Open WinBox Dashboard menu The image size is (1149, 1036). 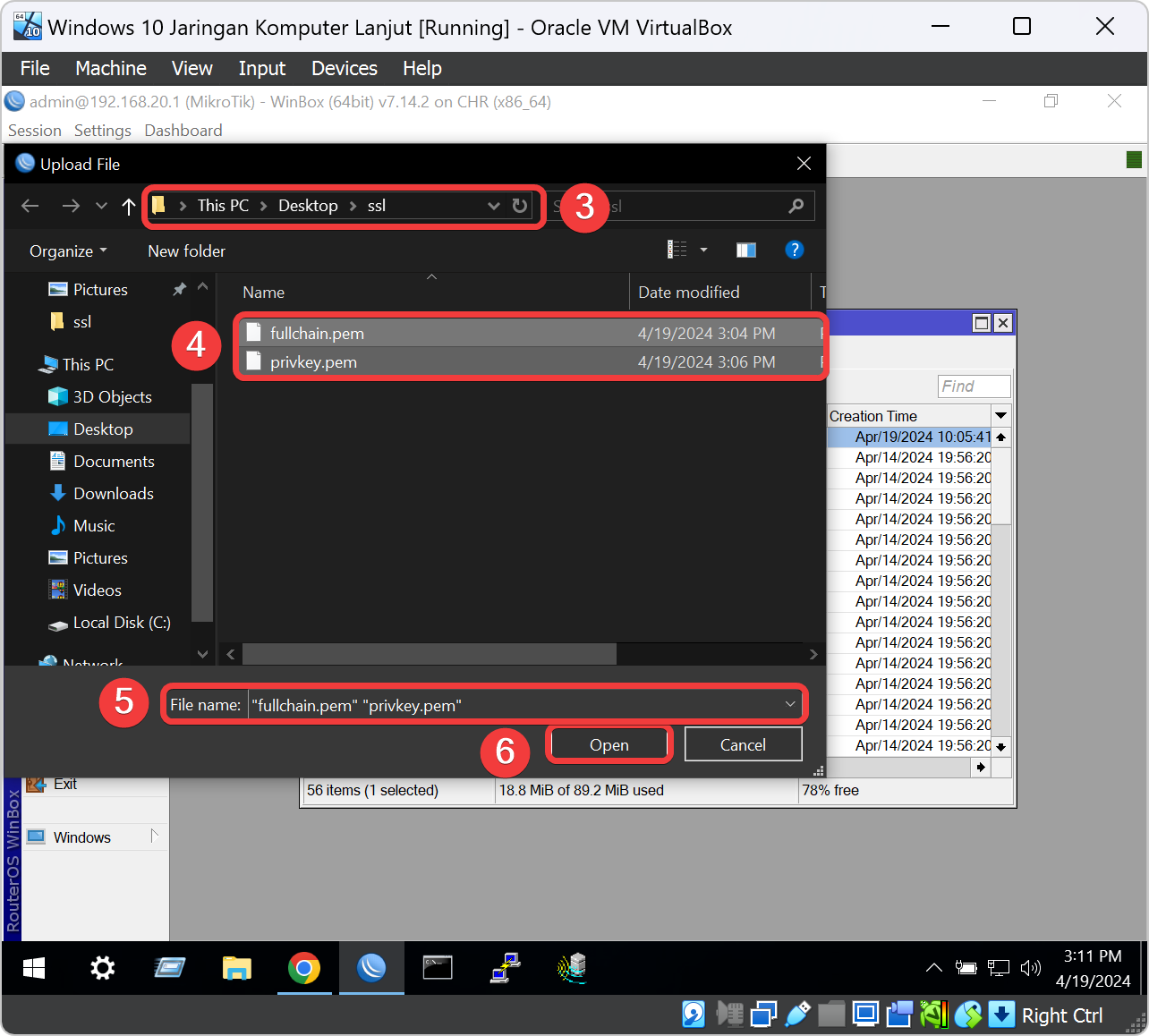[x=183, y=131]
